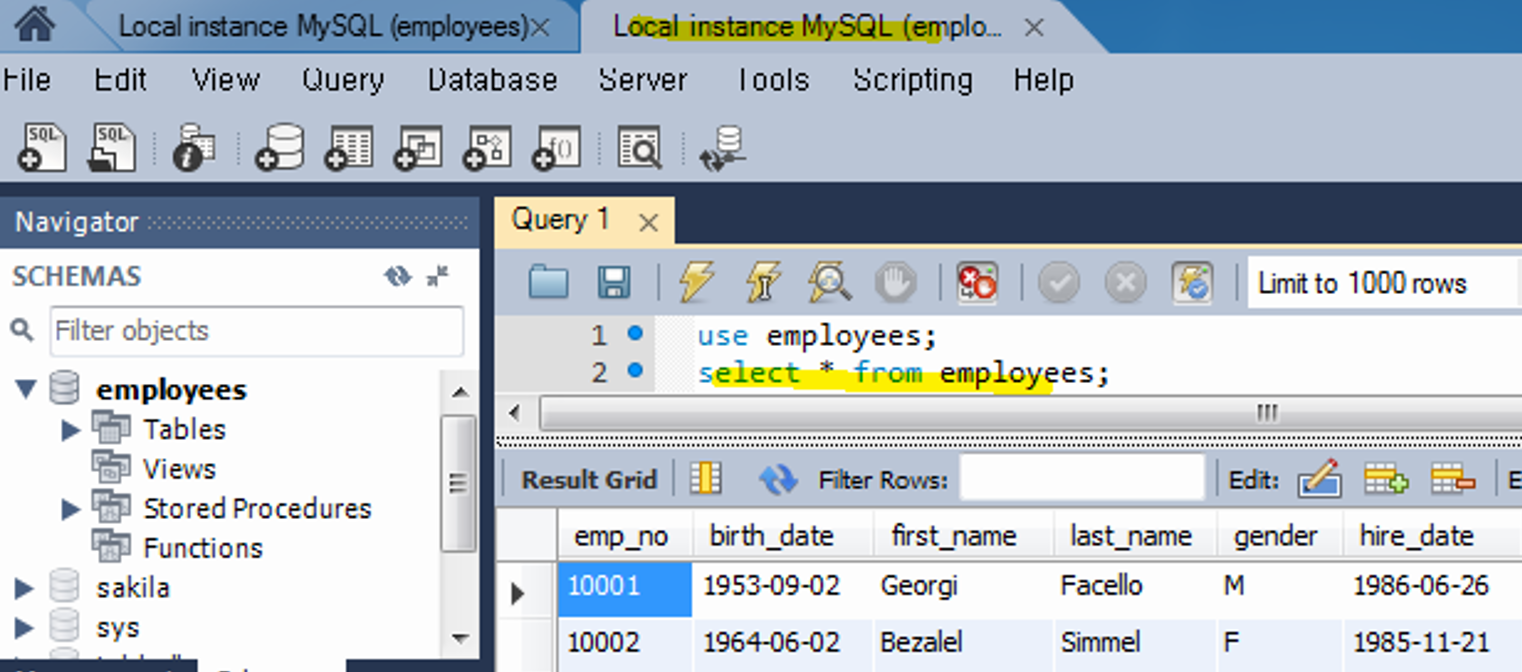Click the Filter Rows input field

1082,479
